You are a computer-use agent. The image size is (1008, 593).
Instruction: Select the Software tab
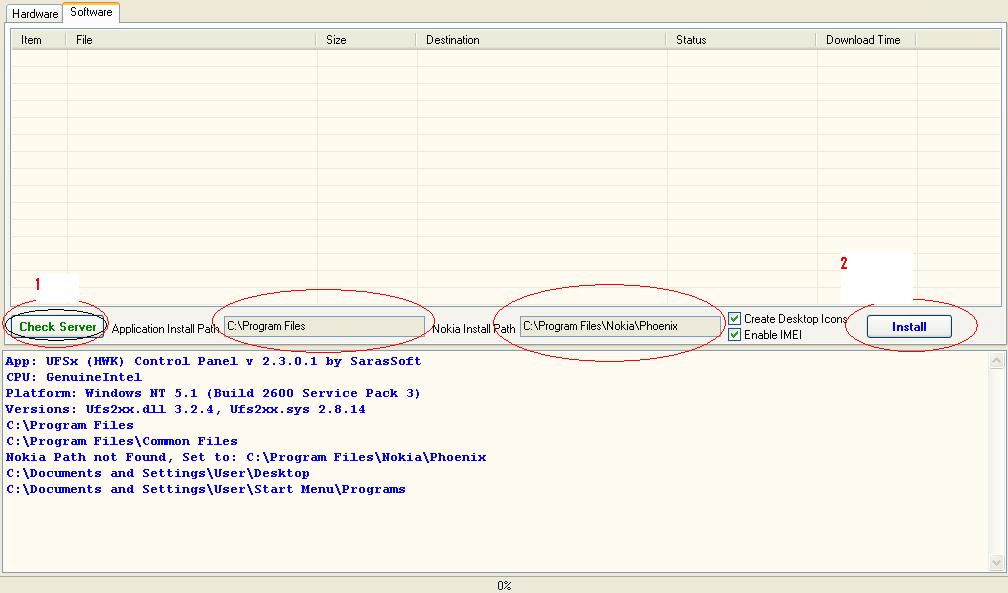click(x=91, y=12)
